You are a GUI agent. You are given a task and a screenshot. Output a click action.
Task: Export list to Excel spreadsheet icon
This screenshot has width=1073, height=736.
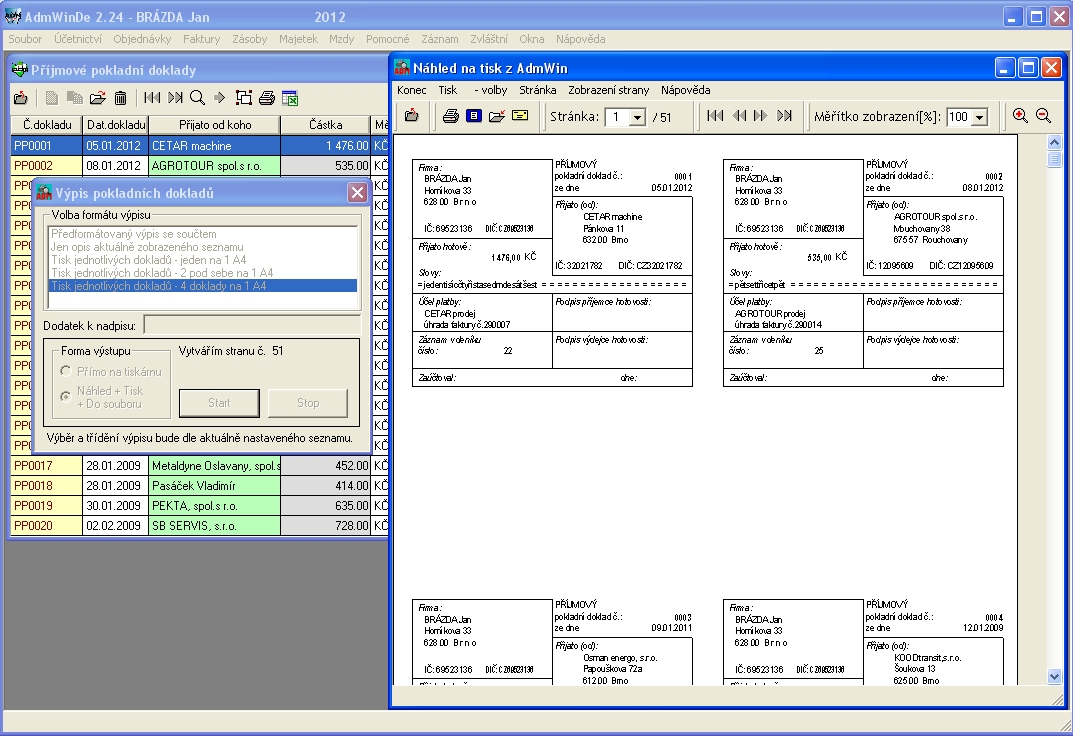[x=289, y=98]
